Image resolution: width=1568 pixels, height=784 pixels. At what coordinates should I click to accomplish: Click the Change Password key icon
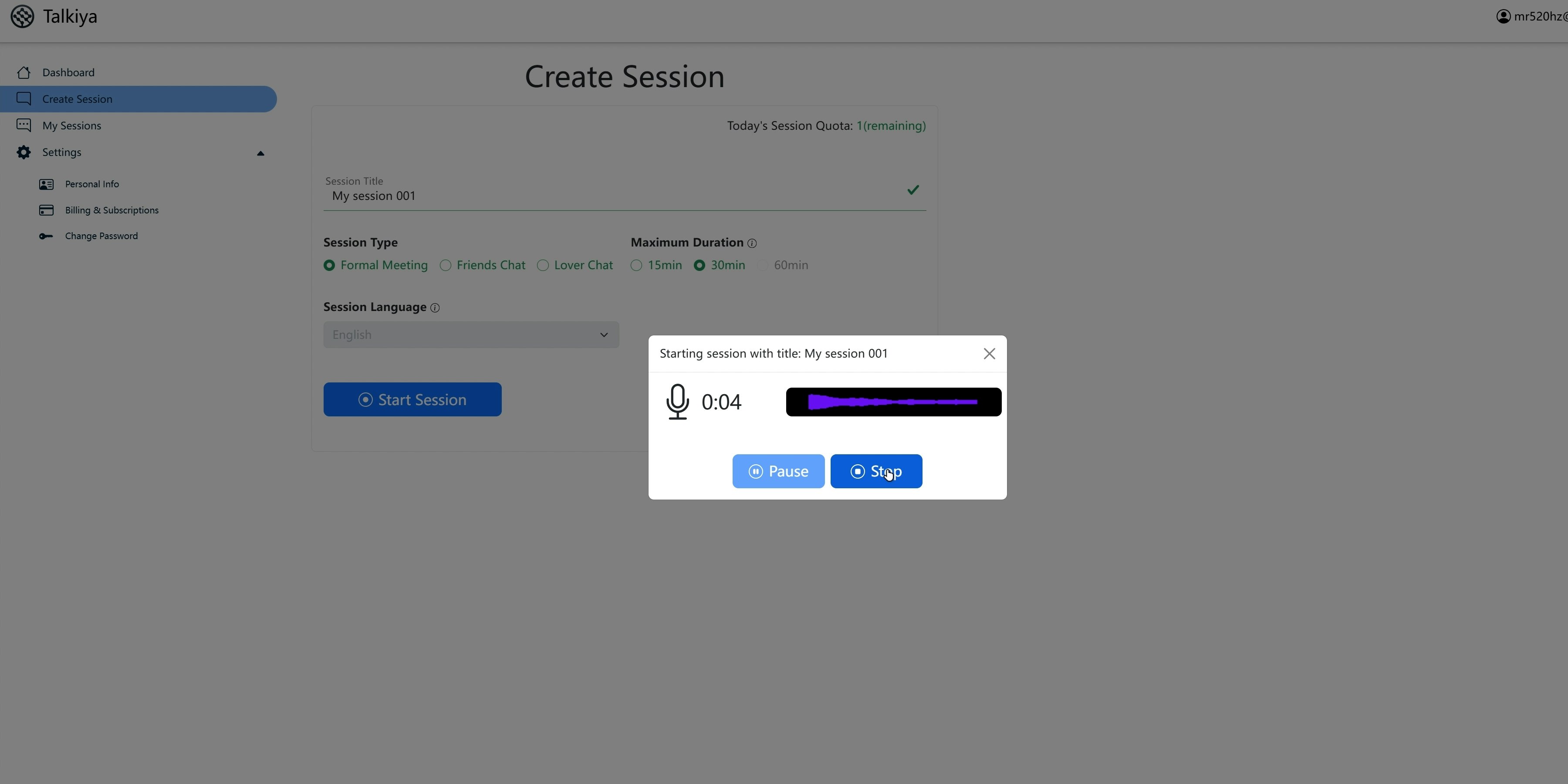click(x=46, y=236)
